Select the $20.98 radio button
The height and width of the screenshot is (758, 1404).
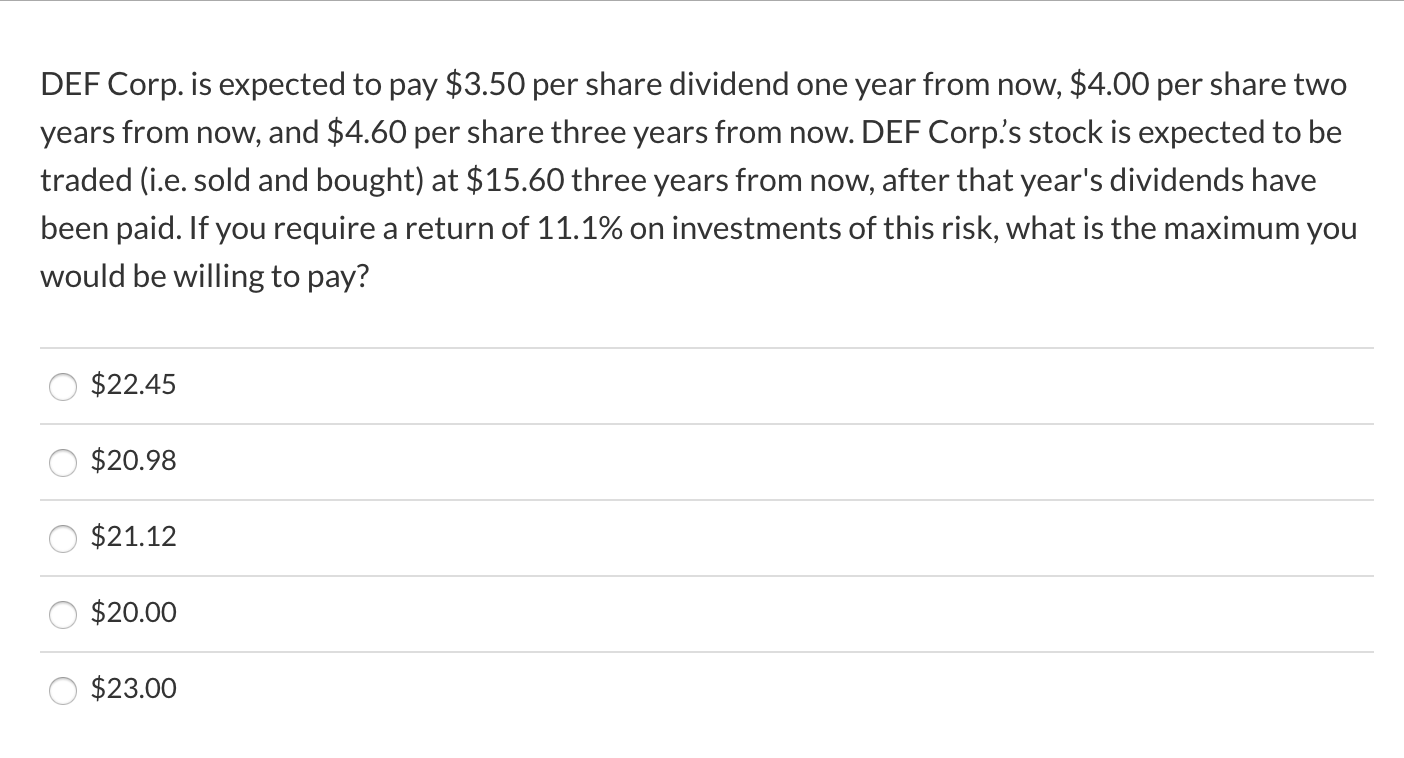[x=62, y=462]
